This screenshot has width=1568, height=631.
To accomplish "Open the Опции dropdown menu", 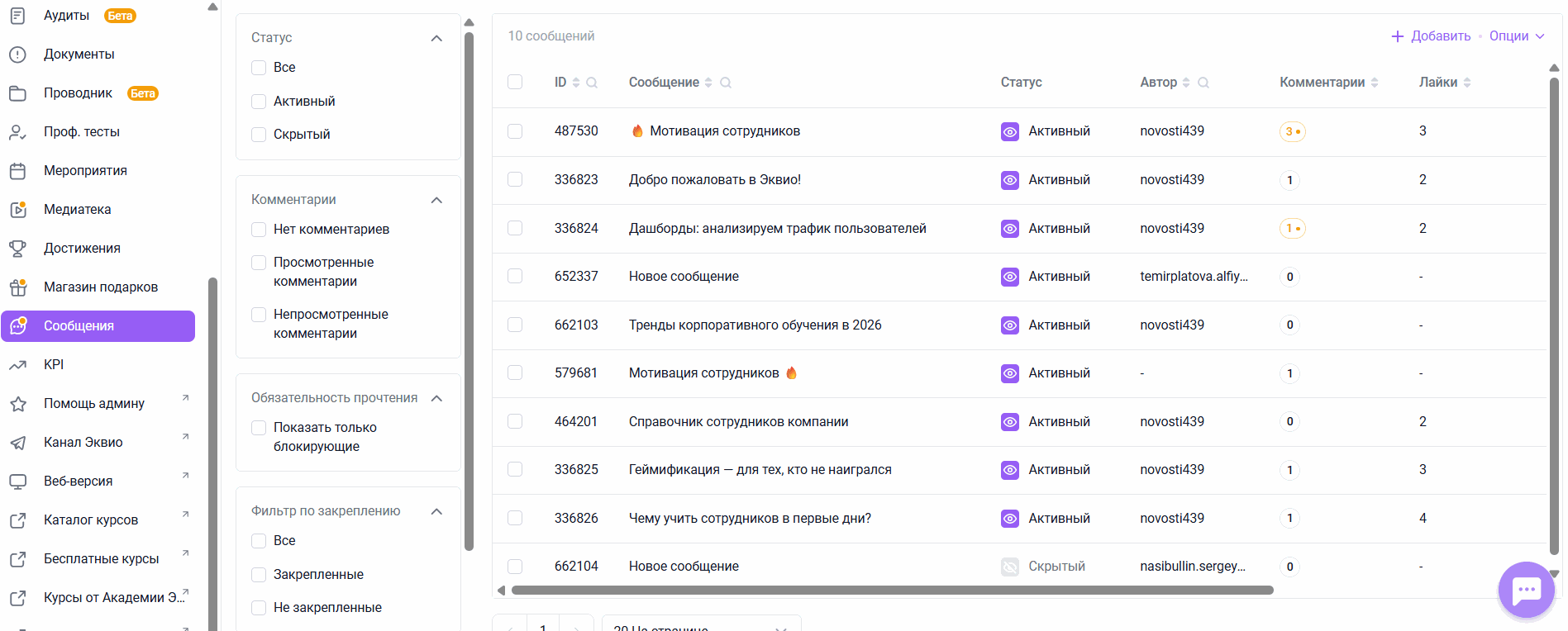I will 1517,36.
